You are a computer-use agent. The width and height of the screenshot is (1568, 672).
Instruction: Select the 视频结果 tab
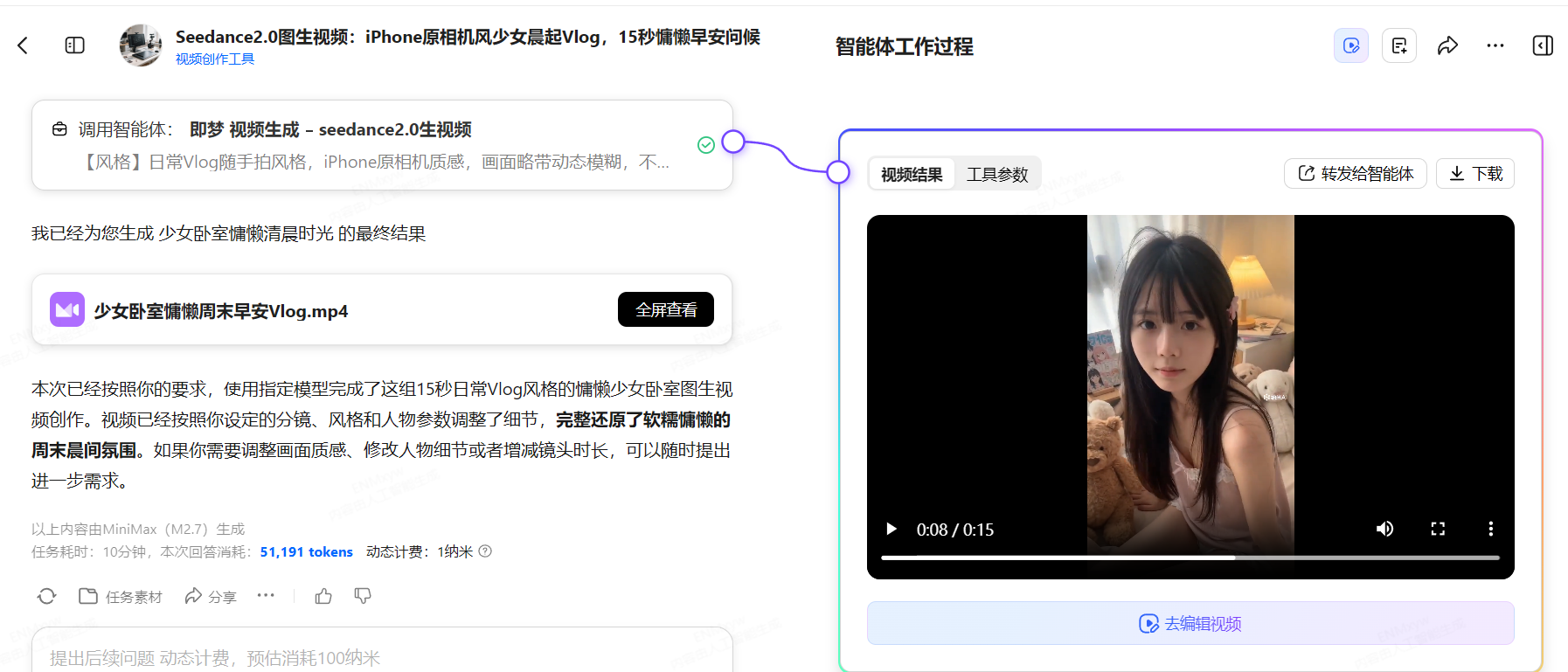tap(912, 175)
